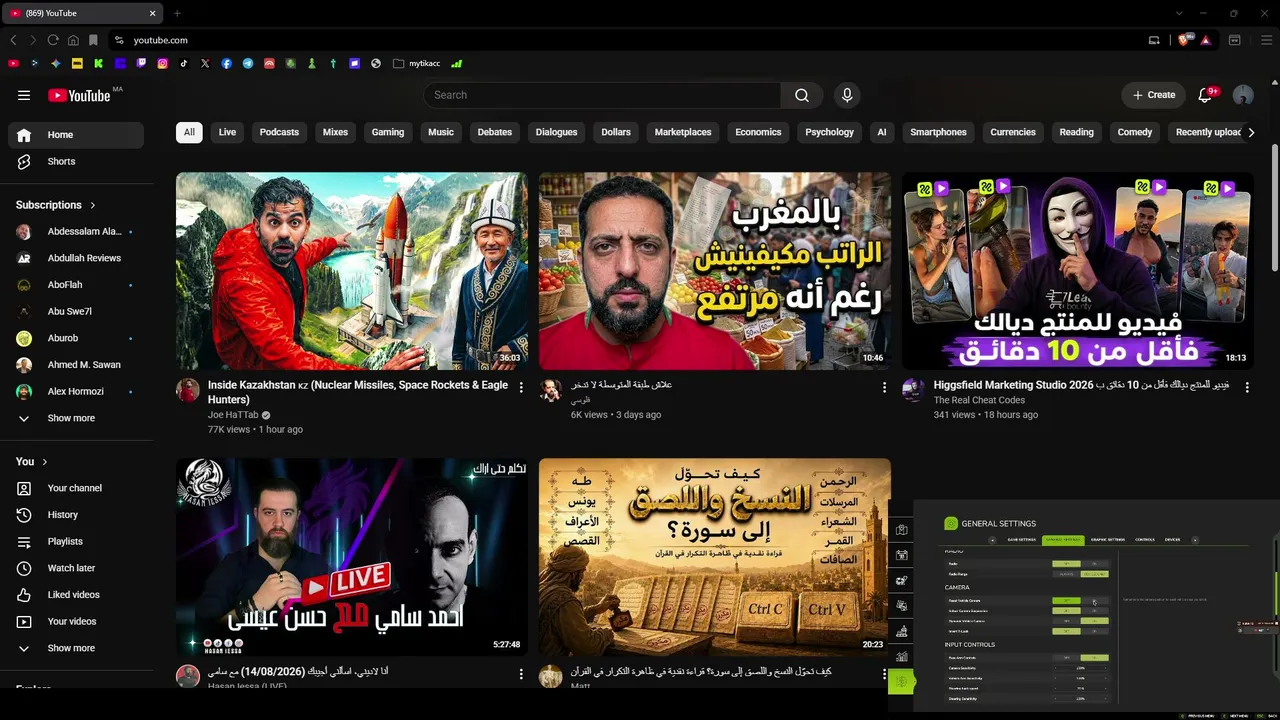Select the All filter chip

(189, 132)
